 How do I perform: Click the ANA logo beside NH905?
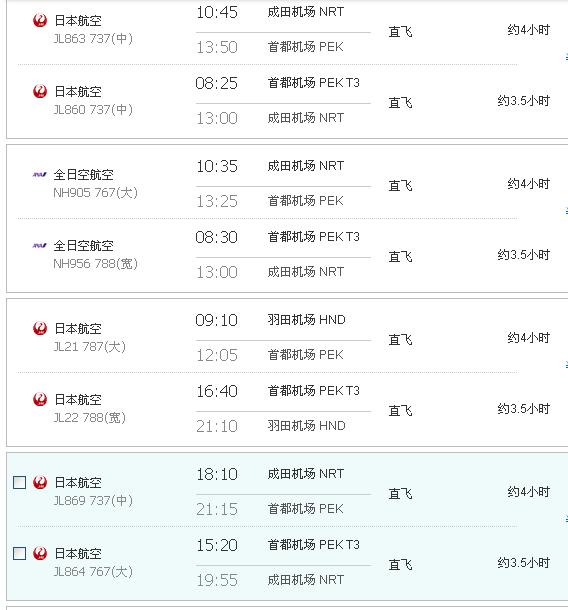(40, 175)
